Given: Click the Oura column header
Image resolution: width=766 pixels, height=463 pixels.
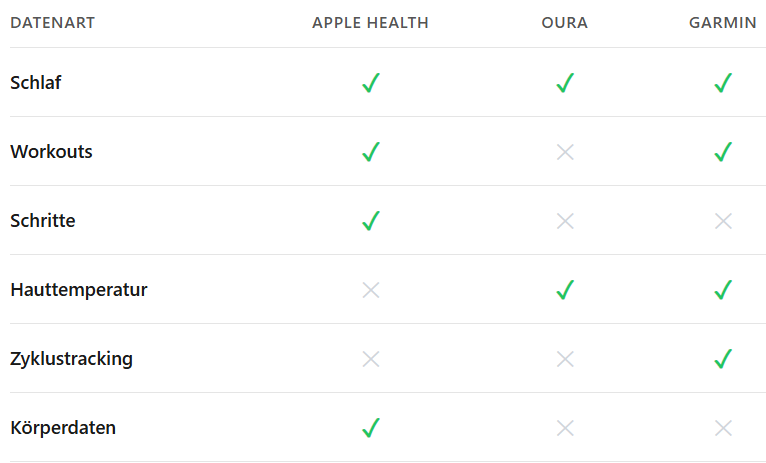Looking at the screenshot, I should (x=565, y=23).
